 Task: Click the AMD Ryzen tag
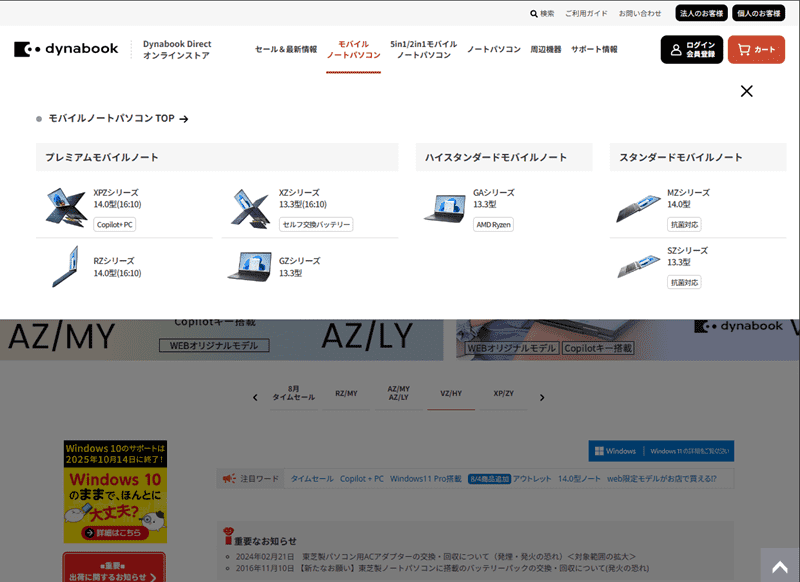(x=493, y=224)
